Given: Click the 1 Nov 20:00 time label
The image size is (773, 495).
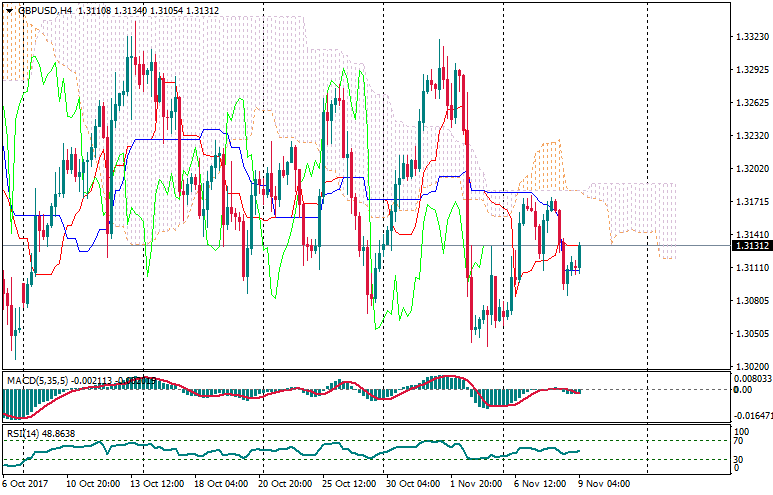Looking at the screenshot, I should tap(475, 484).
